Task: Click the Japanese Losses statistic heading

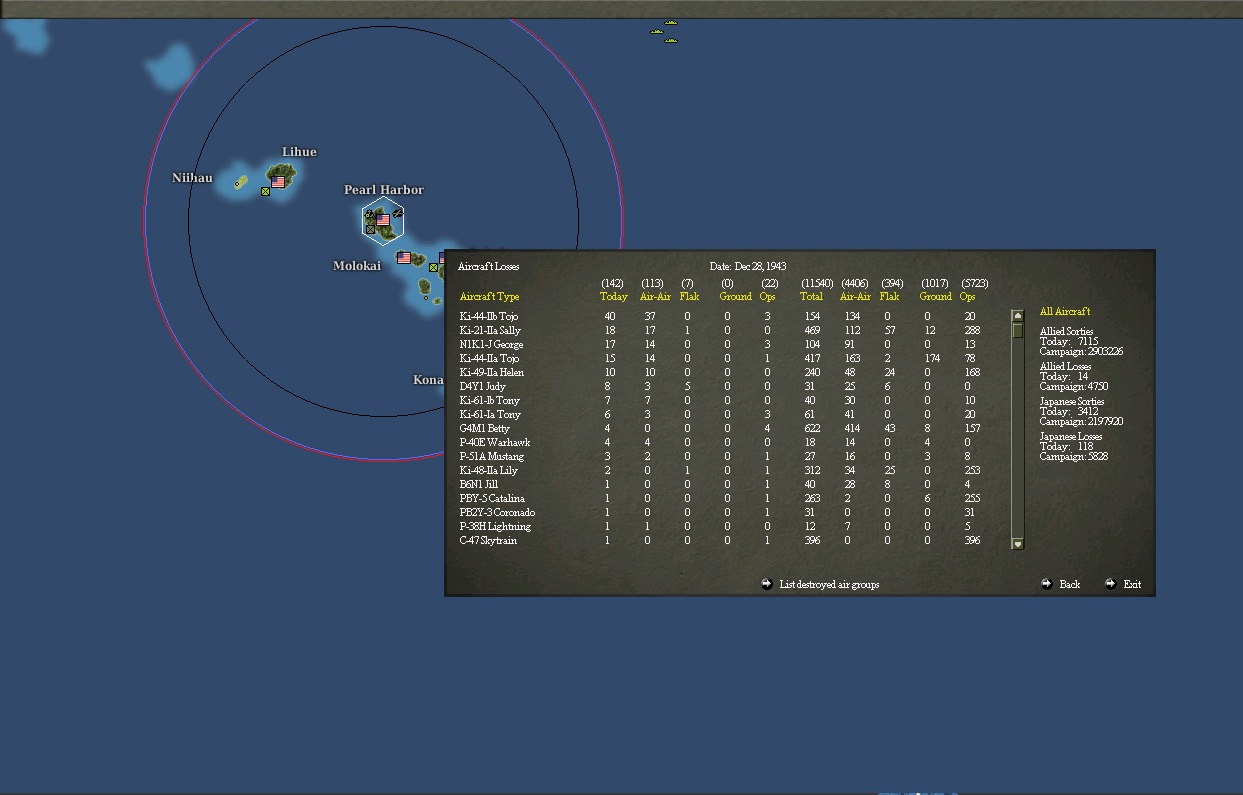Action: pos(1071,437)
